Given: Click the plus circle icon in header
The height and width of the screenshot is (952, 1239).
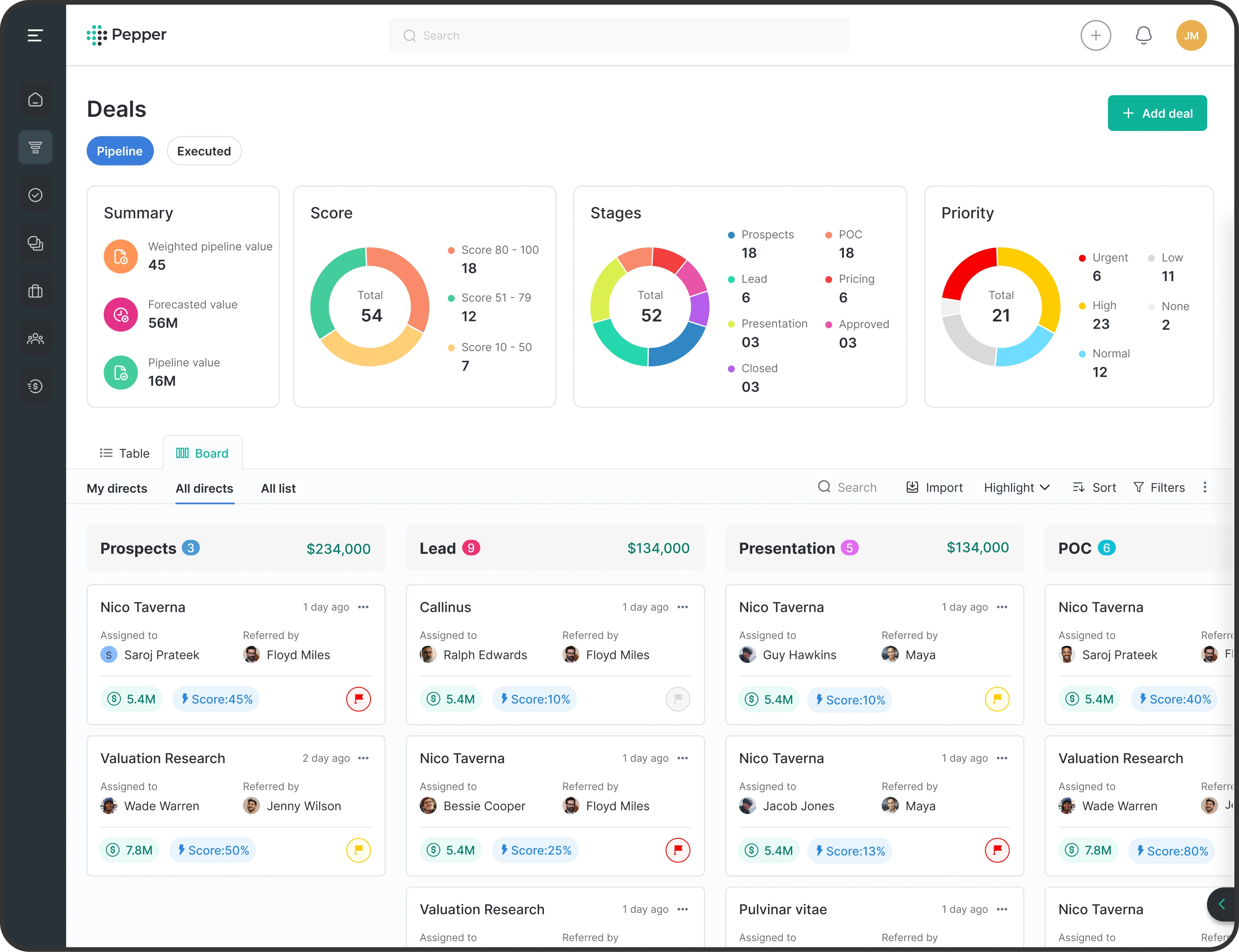Looking at the screenshot, I should [x=1096, y=36].
